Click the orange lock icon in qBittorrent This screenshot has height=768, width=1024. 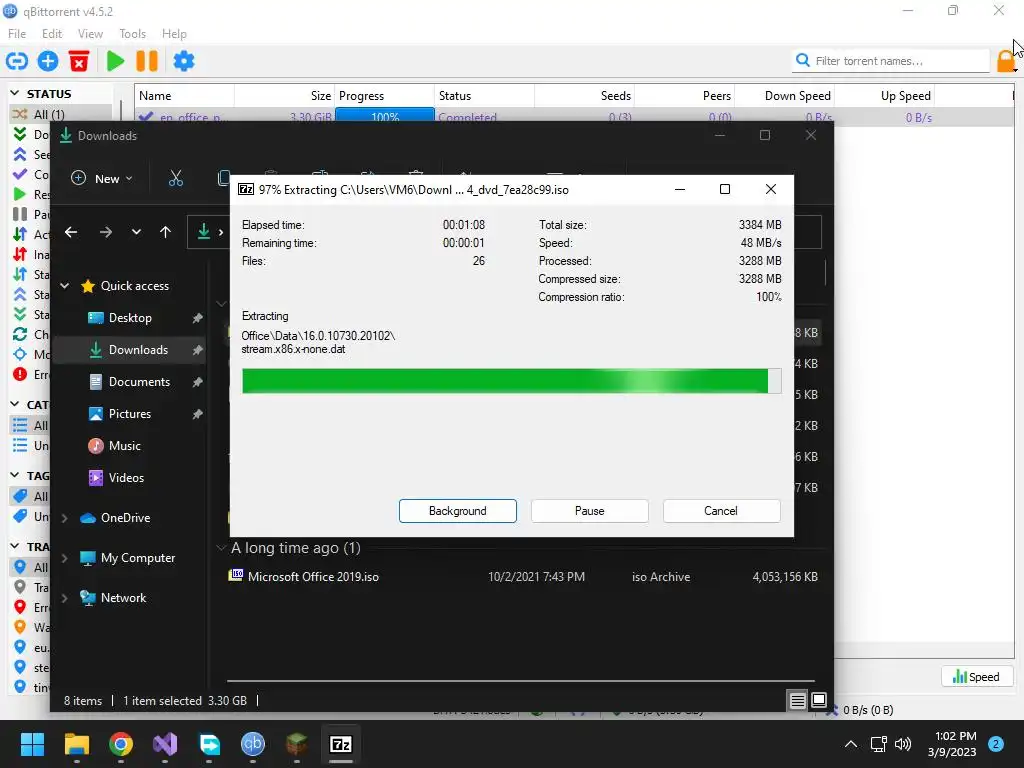(x=1005, y=61)
